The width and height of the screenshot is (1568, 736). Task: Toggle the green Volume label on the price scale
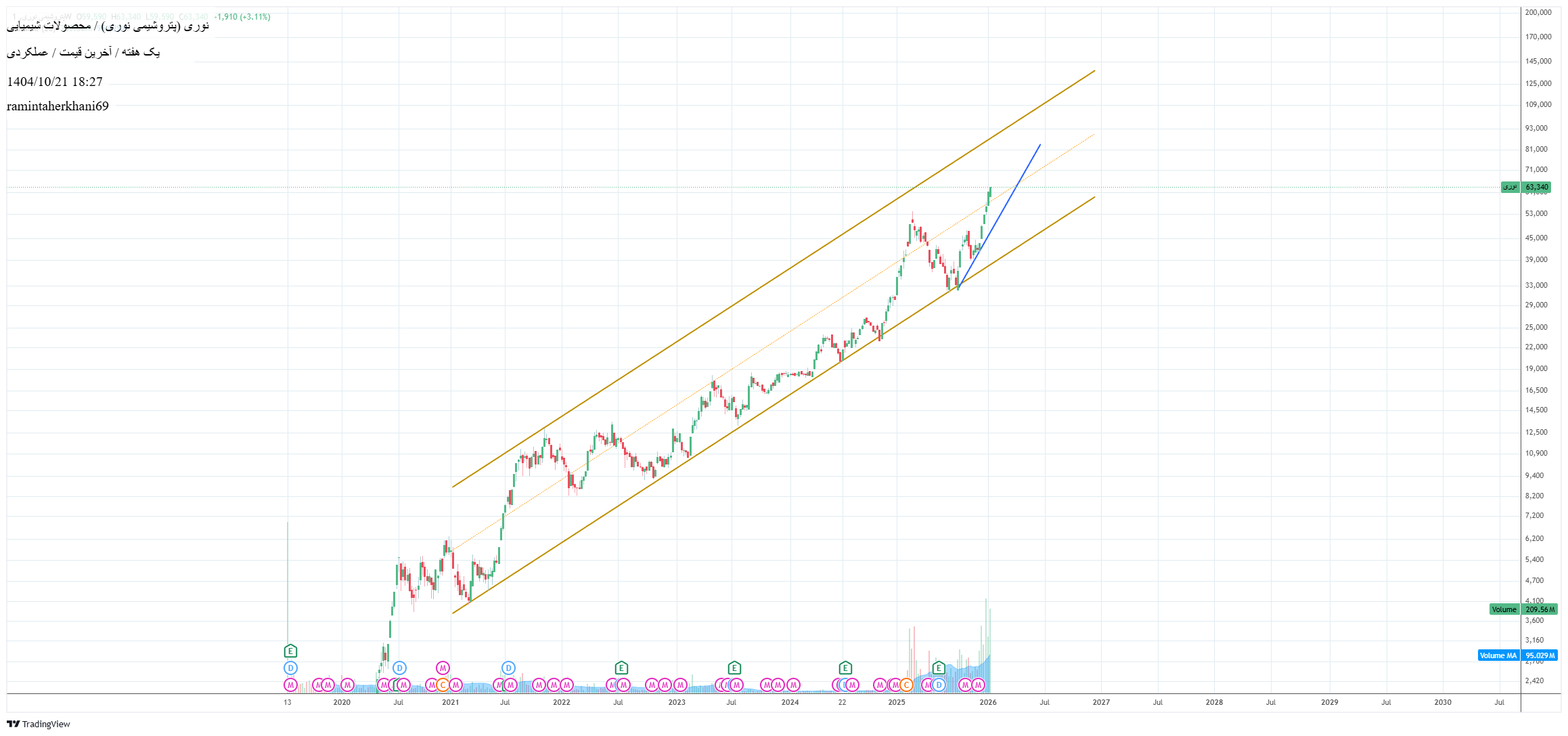1503,609
